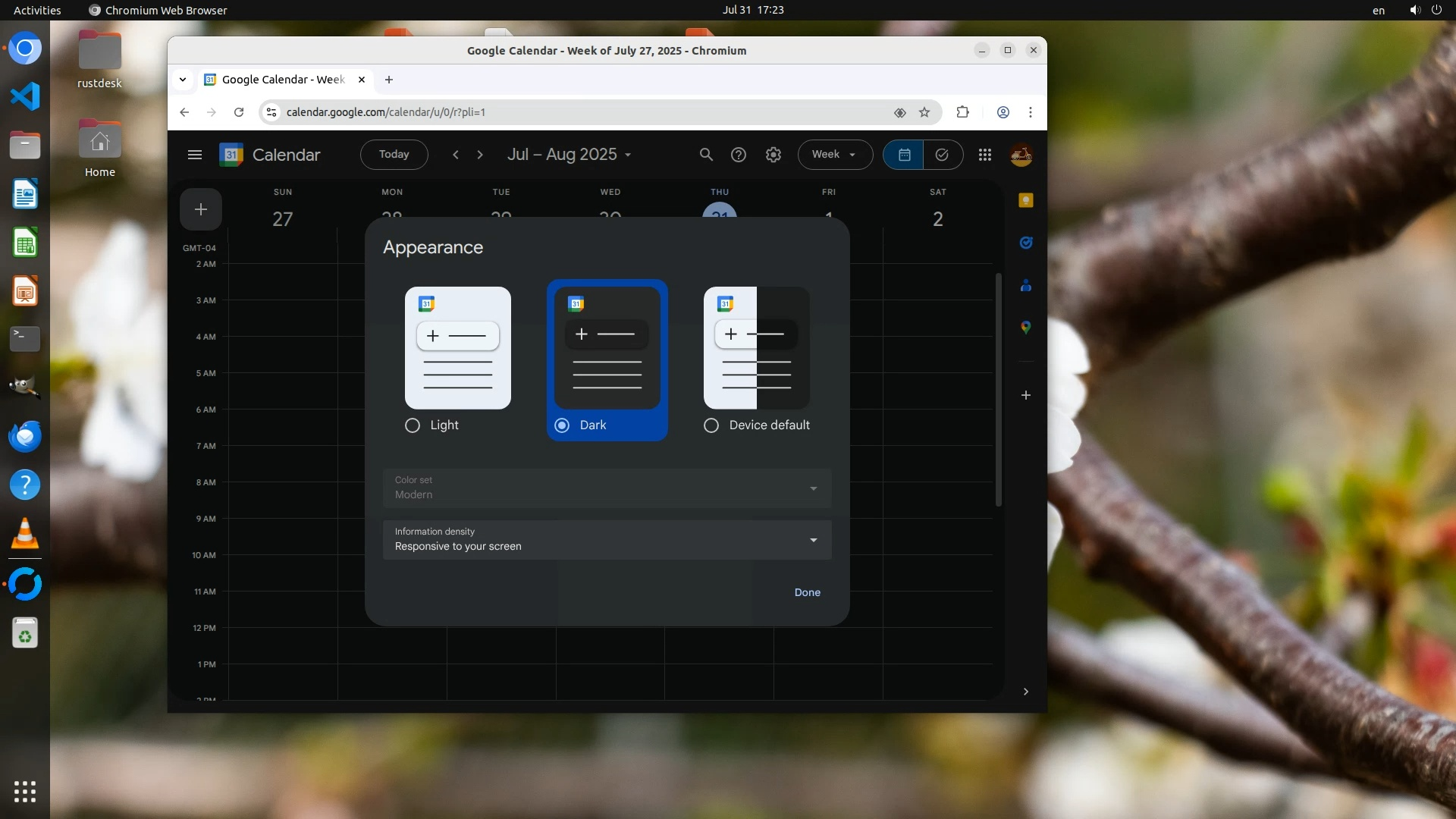
Task: Open the Activities menu in top bar
Action: [x=37, y=10]
